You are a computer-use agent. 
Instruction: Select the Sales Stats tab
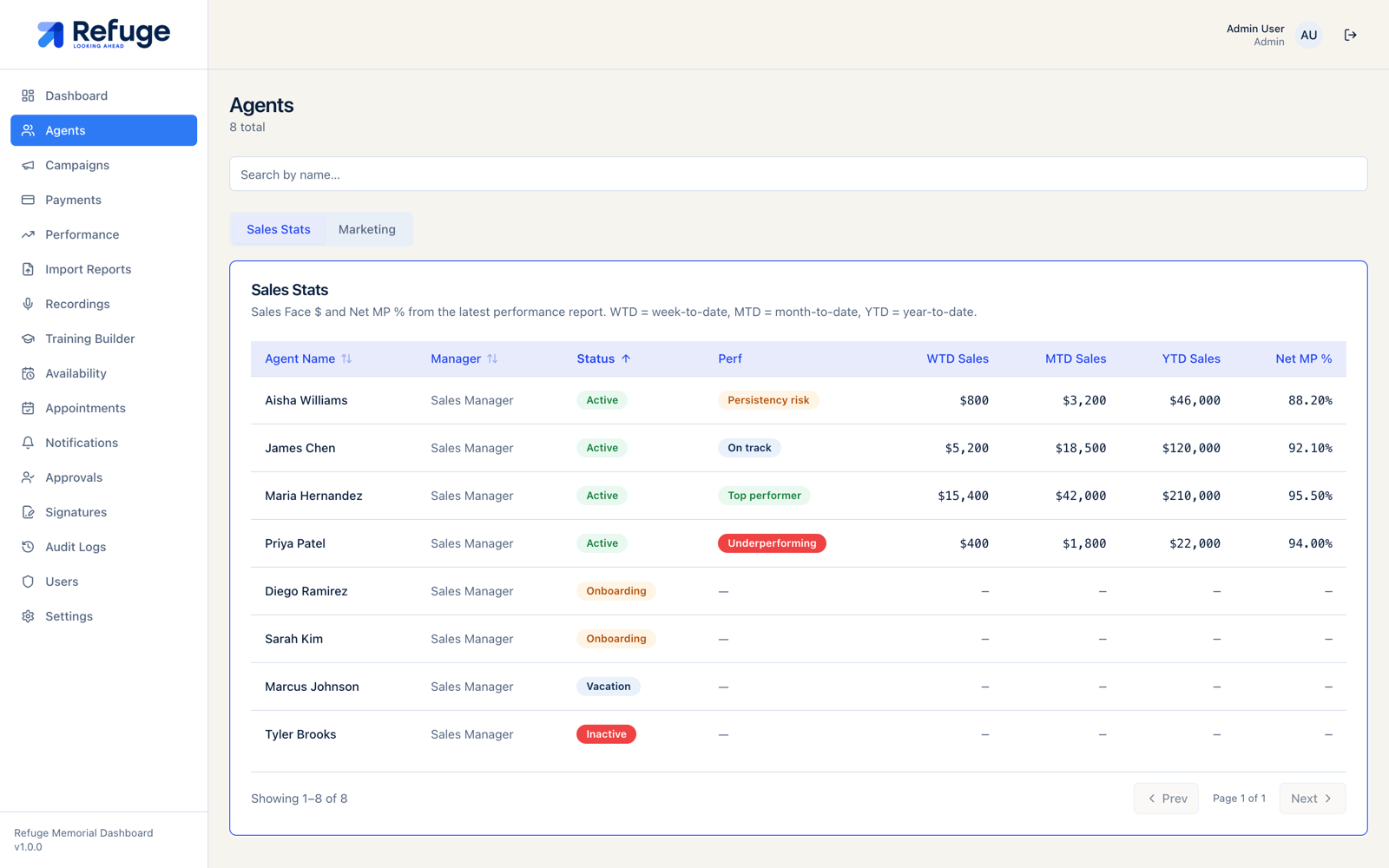279,229
